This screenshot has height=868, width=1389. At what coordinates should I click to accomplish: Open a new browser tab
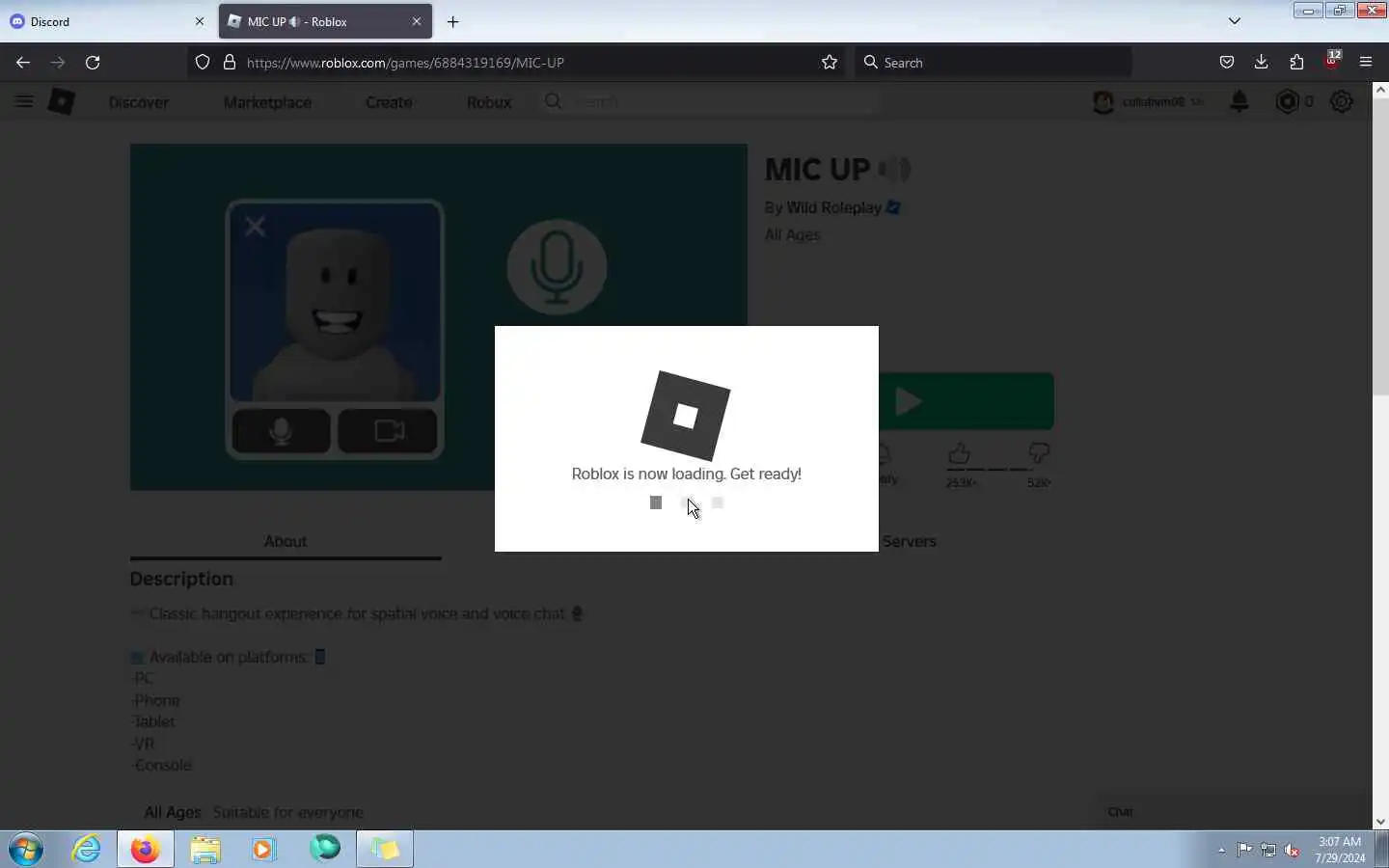(453, 21)
